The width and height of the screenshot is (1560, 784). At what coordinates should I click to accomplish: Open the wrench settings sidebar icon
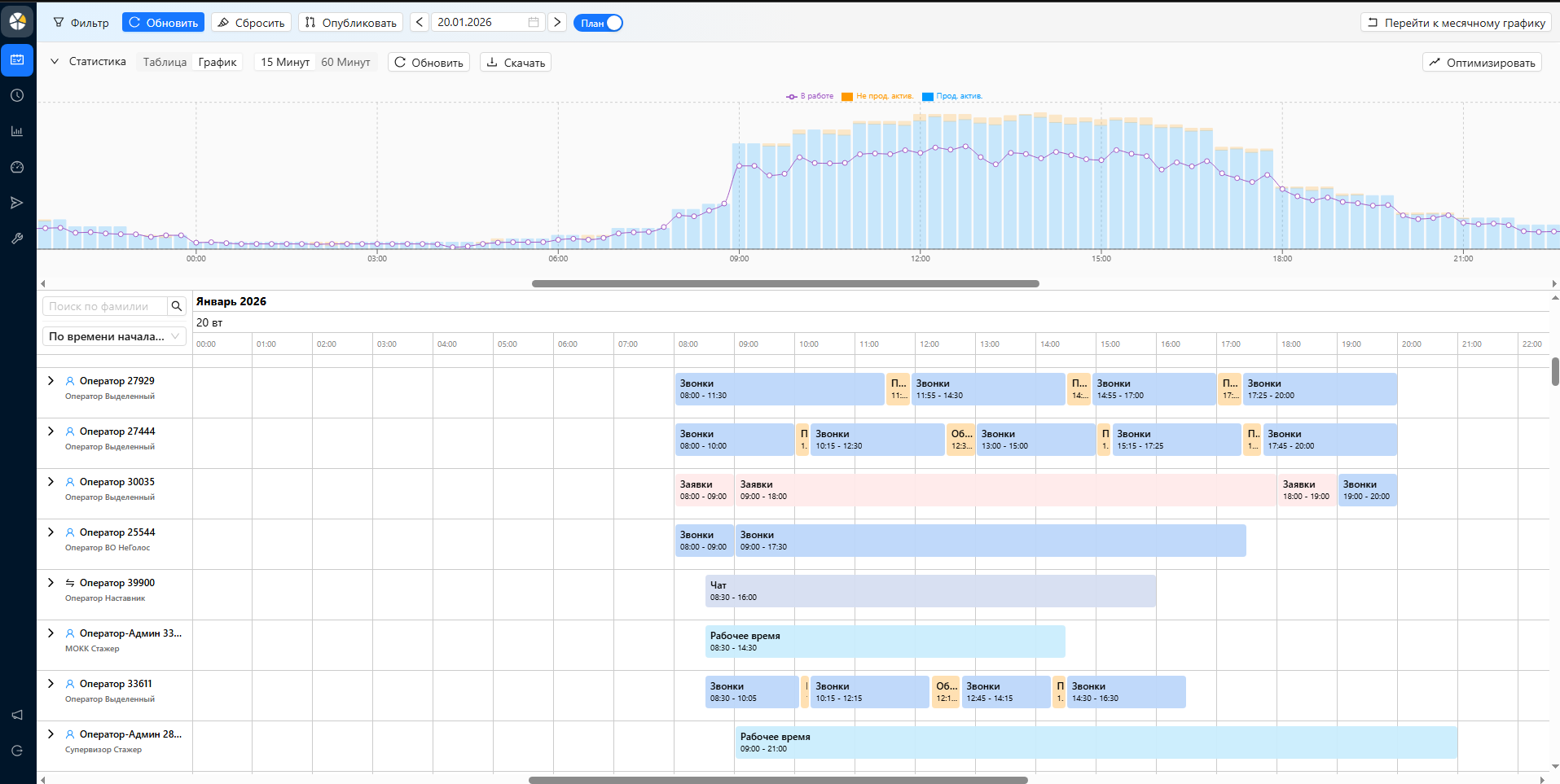pos(17,239)
